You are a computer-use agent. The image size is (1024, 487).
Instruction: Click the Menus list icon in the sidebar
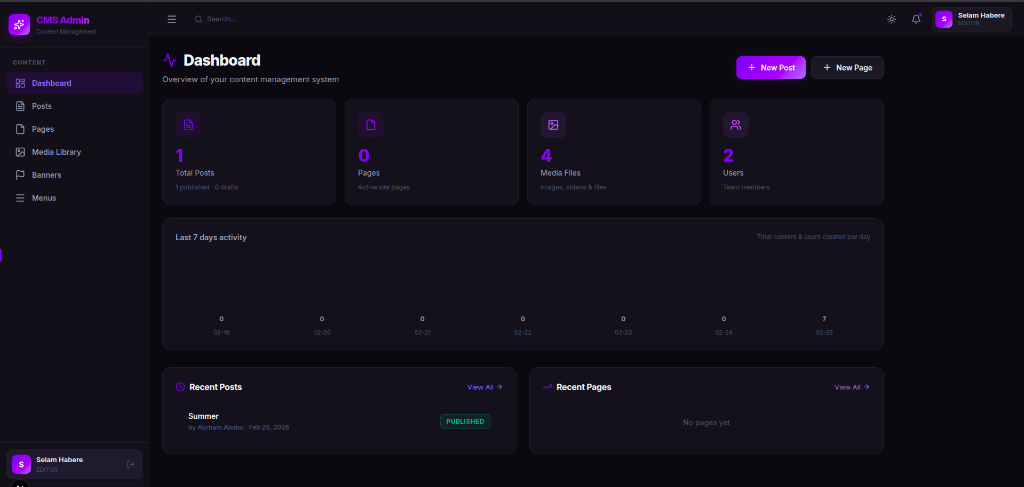tap(20, 198)
